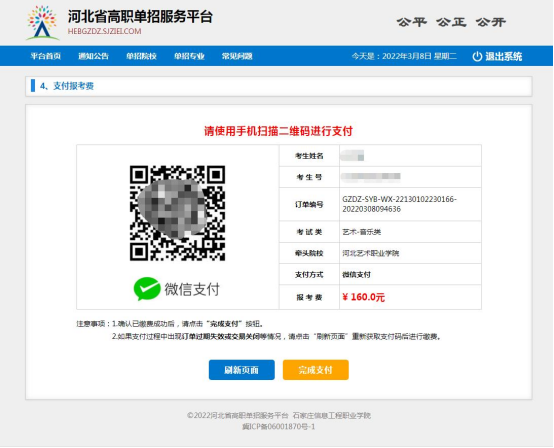Open the 通知公告 menu item
The height and width of the screenshot is (448, 554).
(93, 56)
